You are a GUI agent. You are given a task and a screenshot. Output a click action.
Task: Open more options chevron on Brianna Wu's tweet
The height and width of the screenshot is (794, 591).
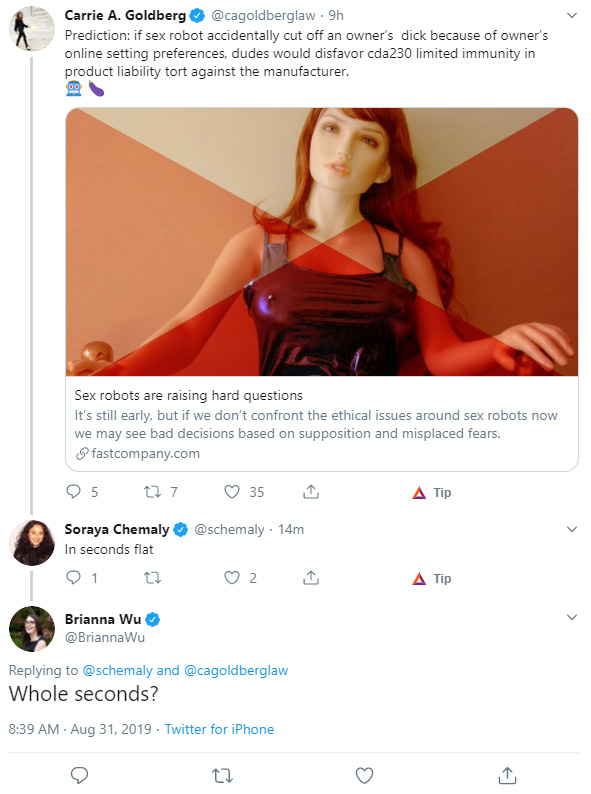[572, 617]
